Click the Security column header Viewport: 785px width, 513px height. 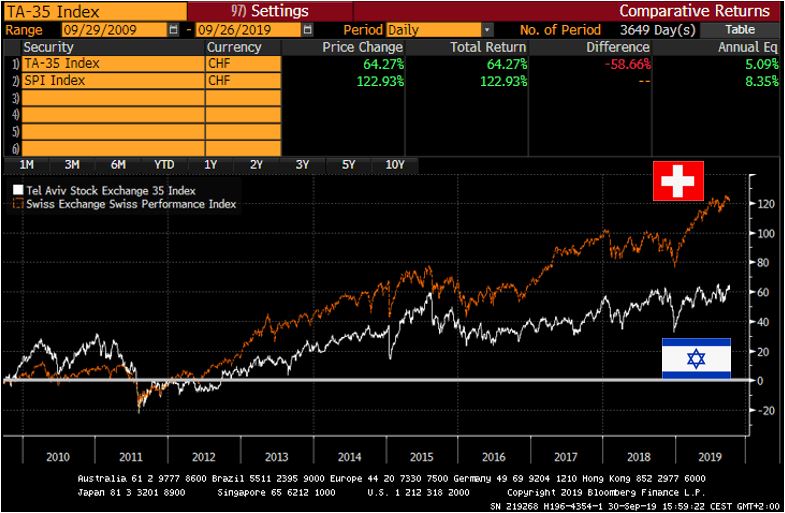[48, 47]
